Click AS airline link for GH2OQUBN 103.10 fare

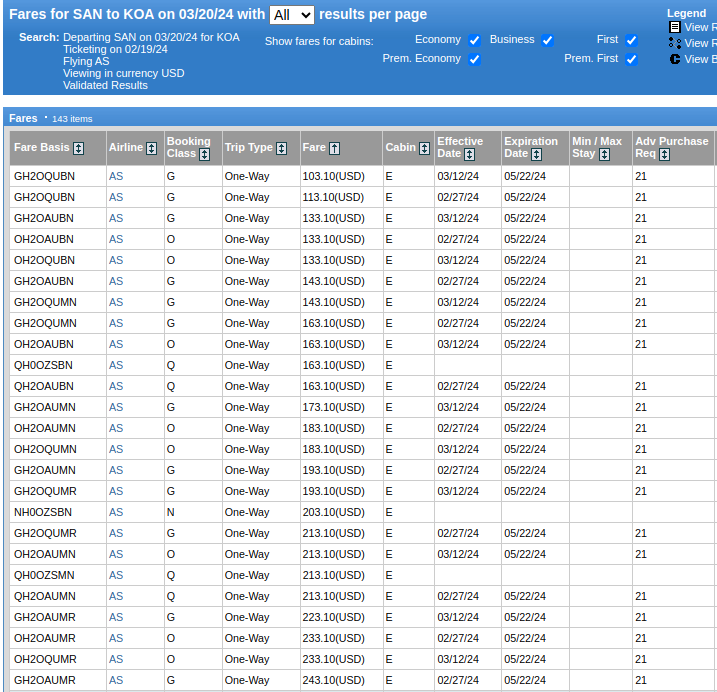coord(116,176)
